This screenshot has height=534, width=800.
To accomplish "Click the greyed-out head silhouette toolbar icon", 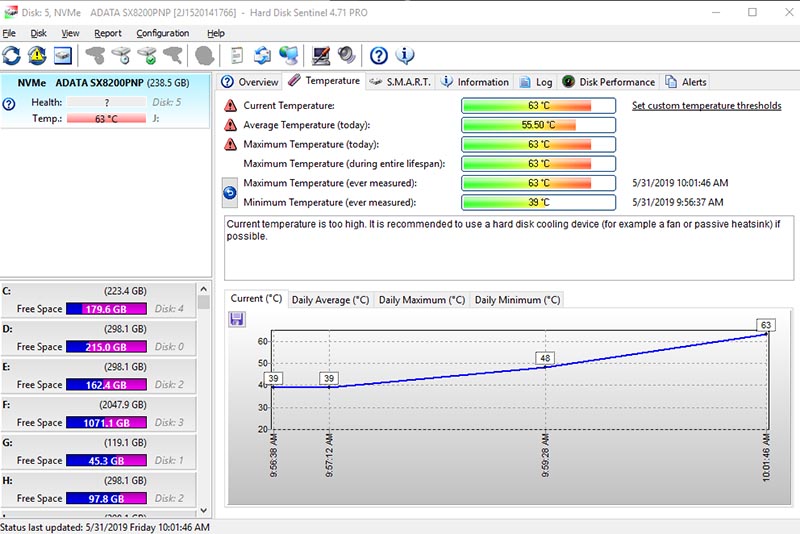I will (x=204, y=56).
